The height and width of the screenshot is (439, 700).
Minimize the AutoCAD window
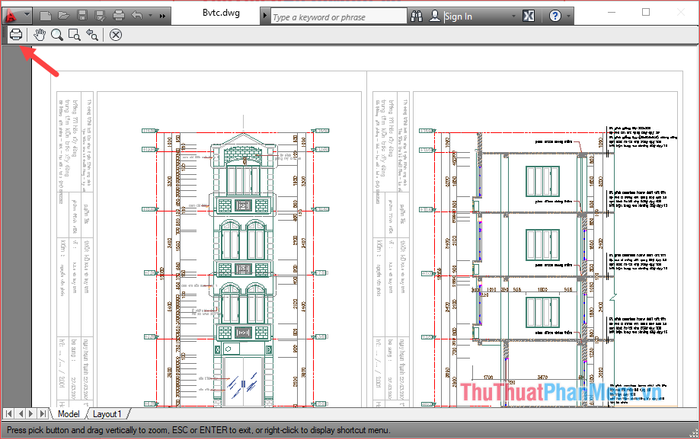click(612, 12)
